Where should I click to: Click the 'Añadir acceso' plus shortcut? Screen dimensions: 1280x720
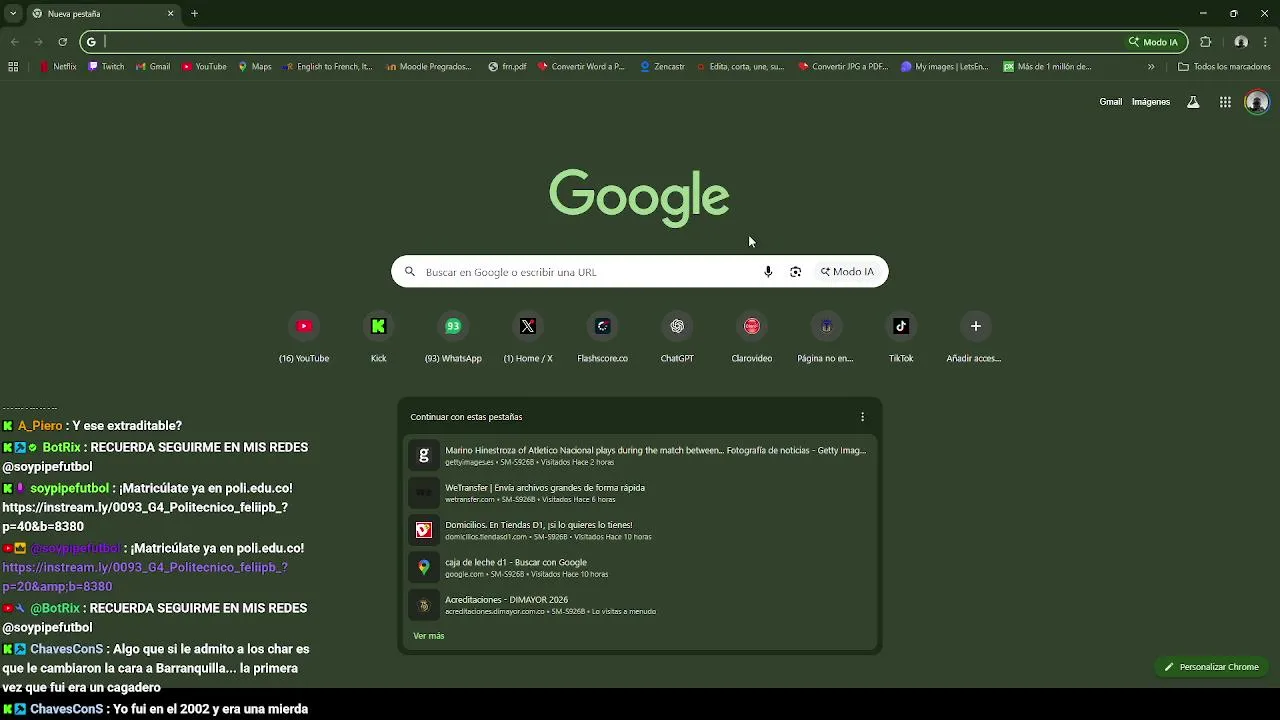point(975,338)
